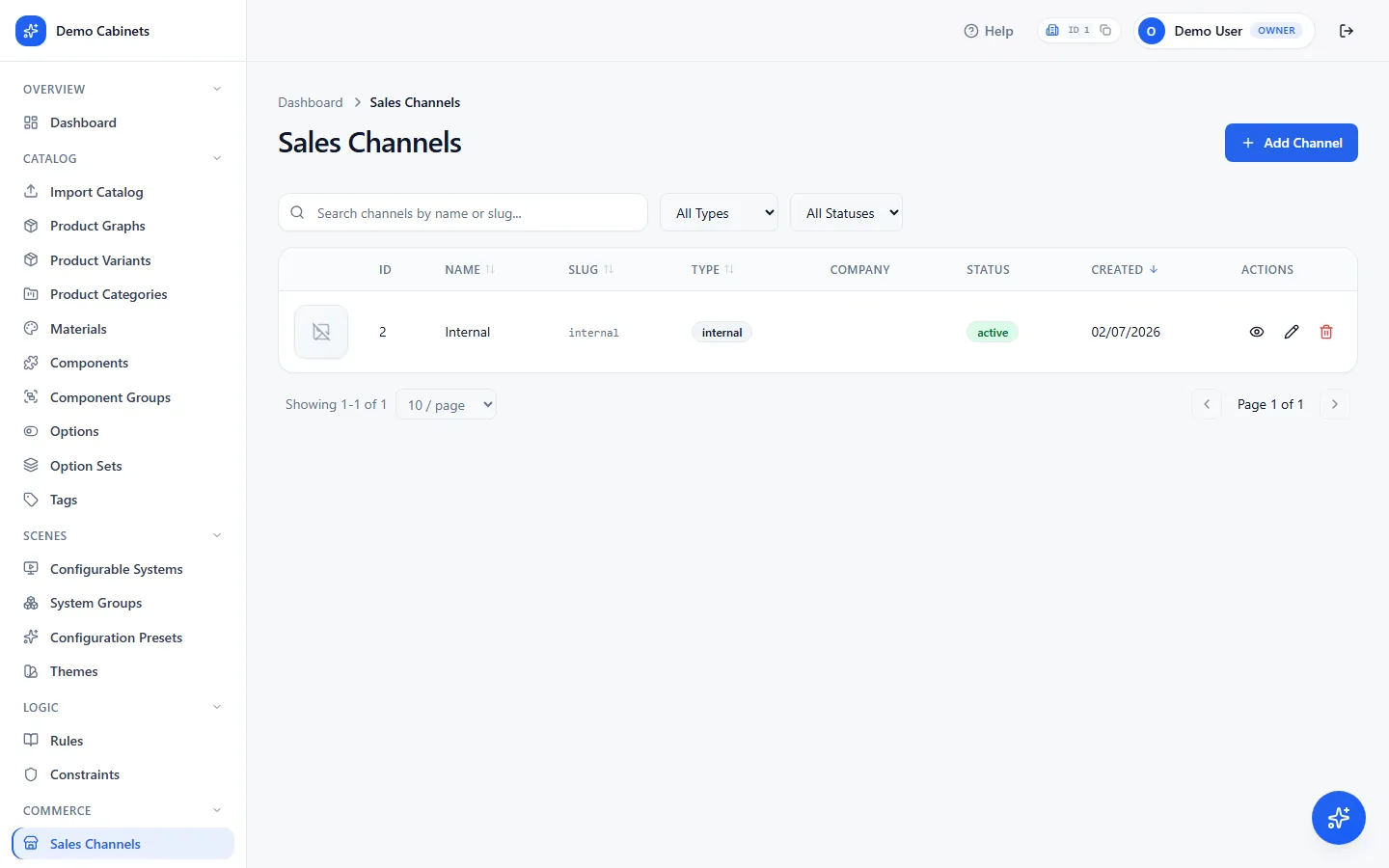Screen dimensions: 1389x868
Task: Click the Dashboard breadcrumb link
Action: 311,102
